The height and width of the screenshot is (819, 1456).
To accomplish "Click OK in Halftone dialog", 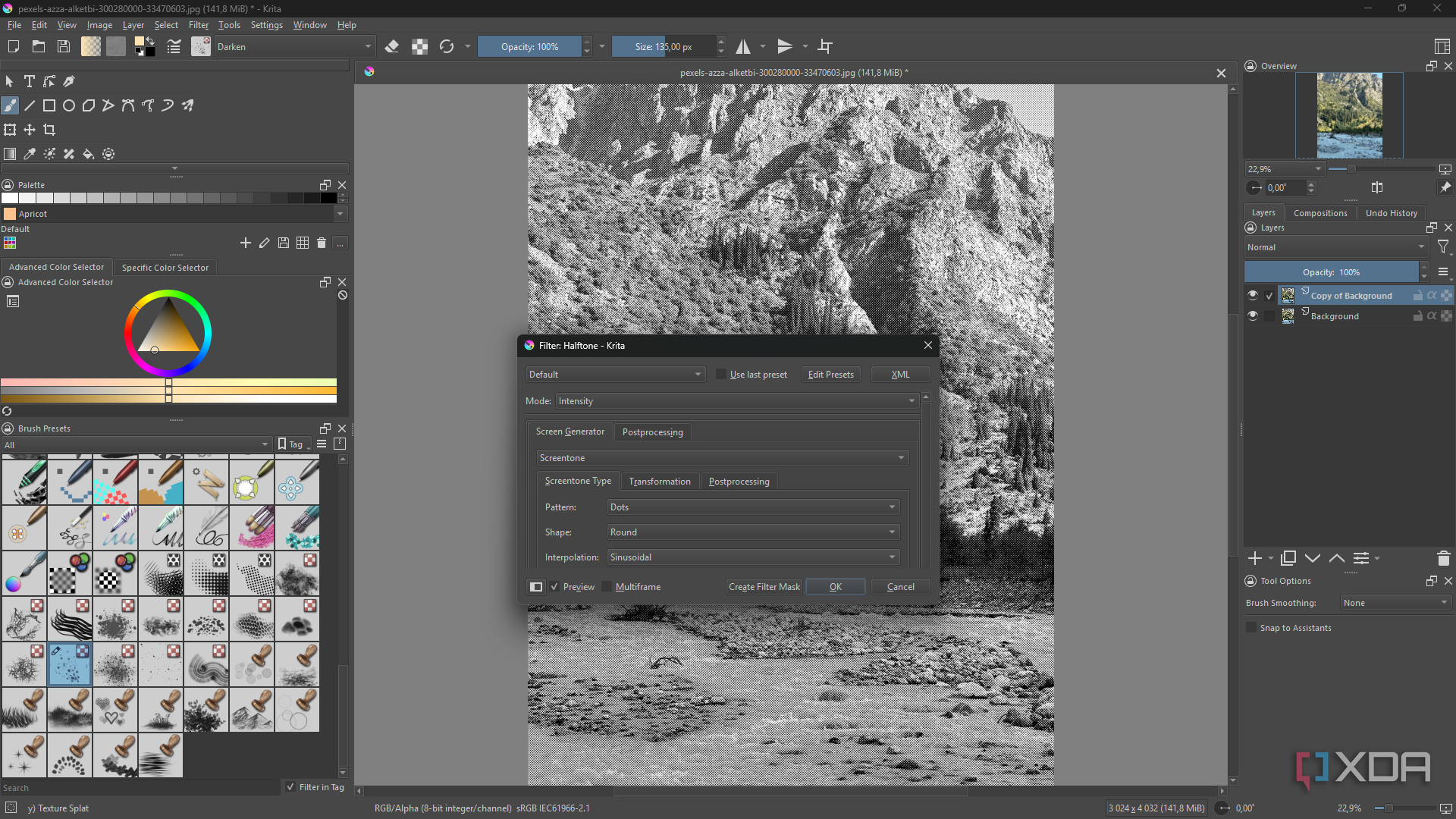I will point(836,587).
